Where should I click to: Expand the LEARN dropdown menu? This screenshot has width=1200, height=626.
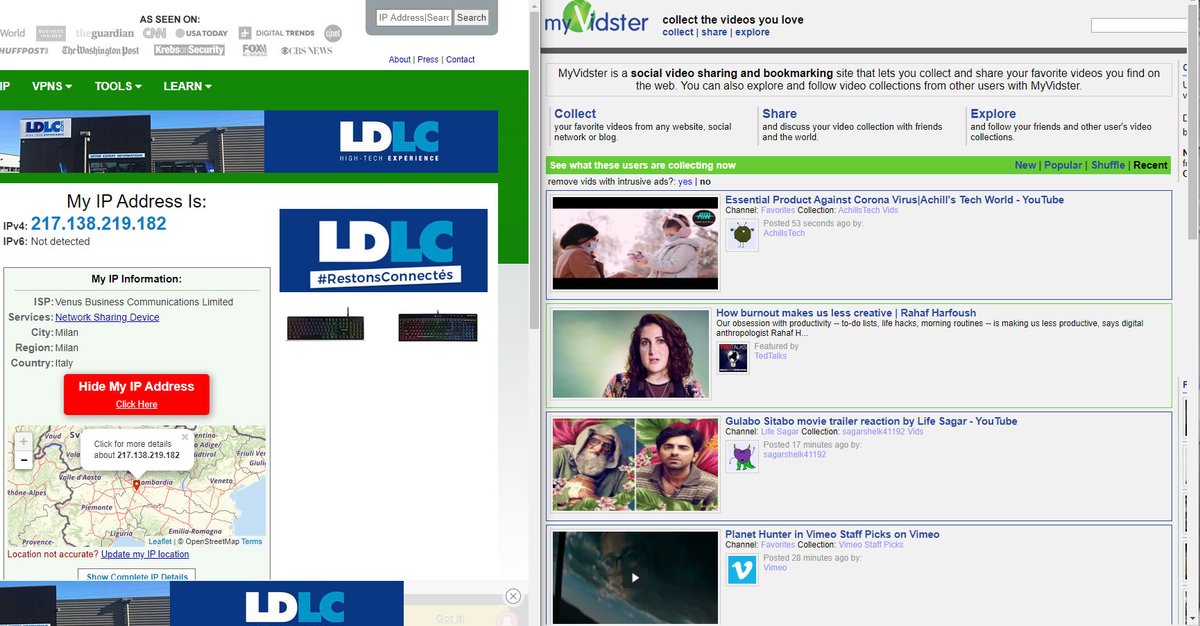tap(187, 86)
